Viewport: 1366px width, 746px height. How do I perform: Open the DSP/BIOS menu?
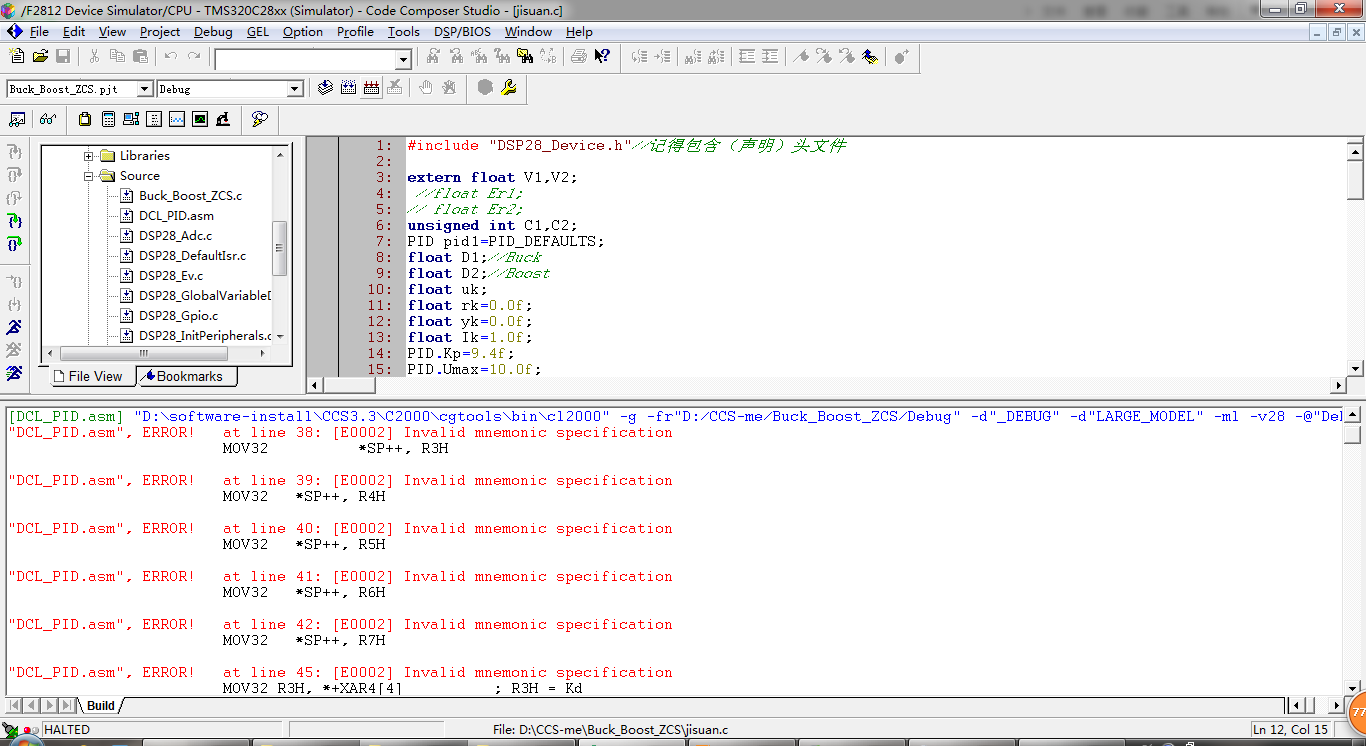coord(464,32)
